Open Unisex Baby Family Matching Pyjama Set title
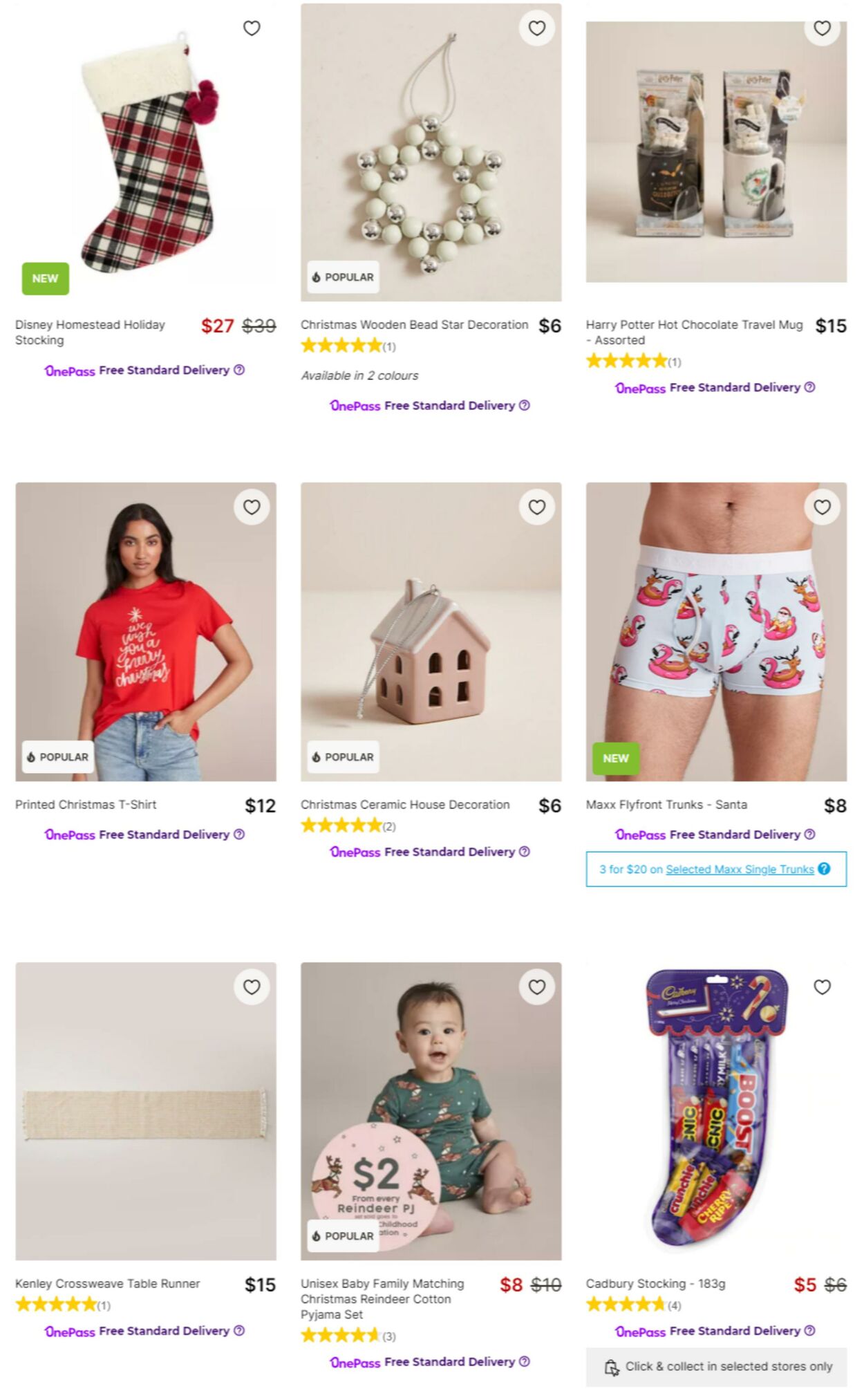The height and width of the screenshot is (1400, 864). [382, 1299]
